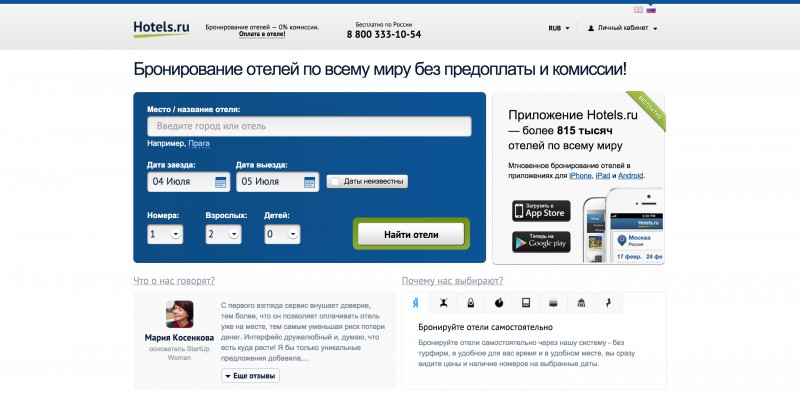Select the domed building tab icon
800x395 pixels.
click(581, 303)
